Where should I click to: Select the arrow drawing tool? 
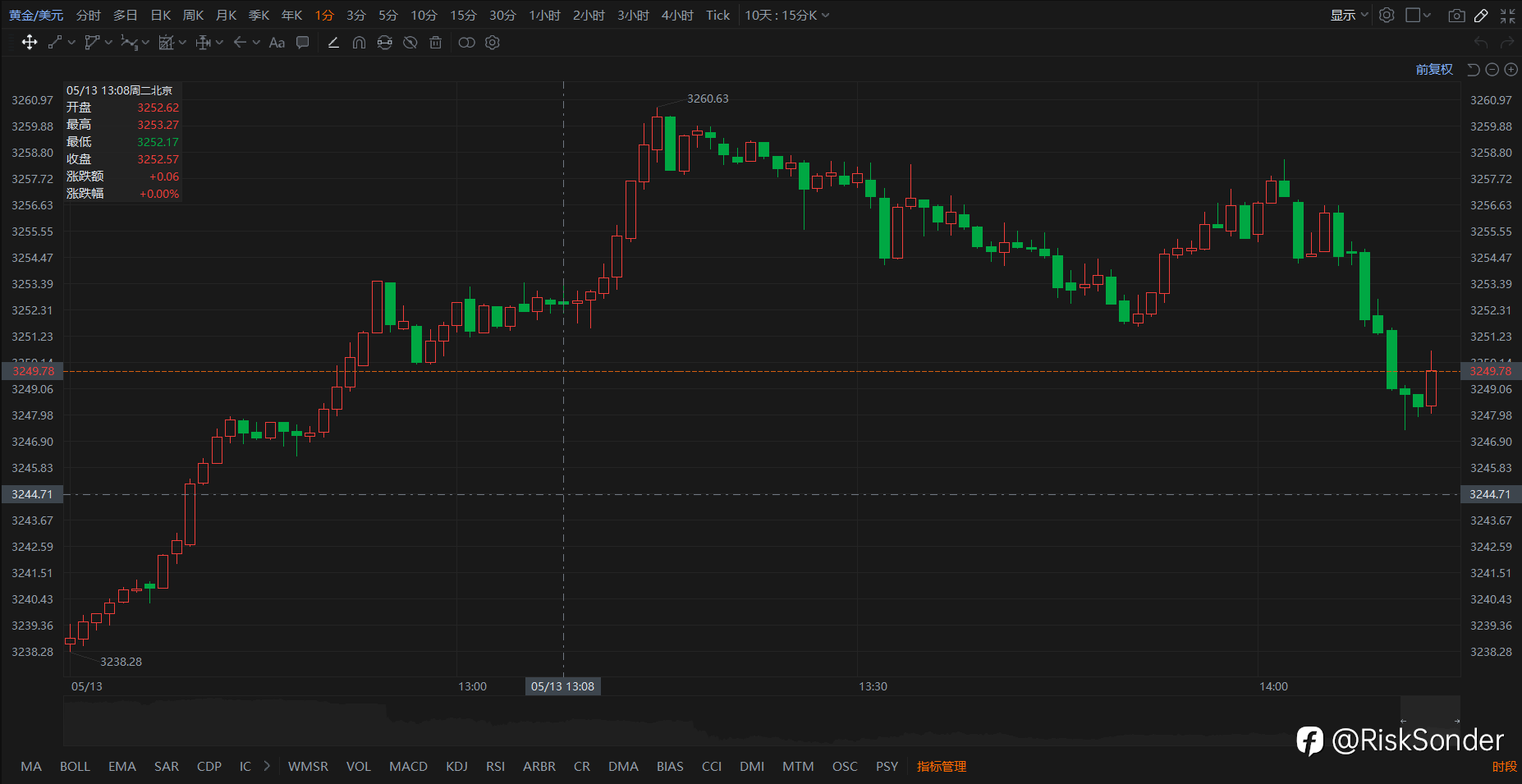(240, 43)
